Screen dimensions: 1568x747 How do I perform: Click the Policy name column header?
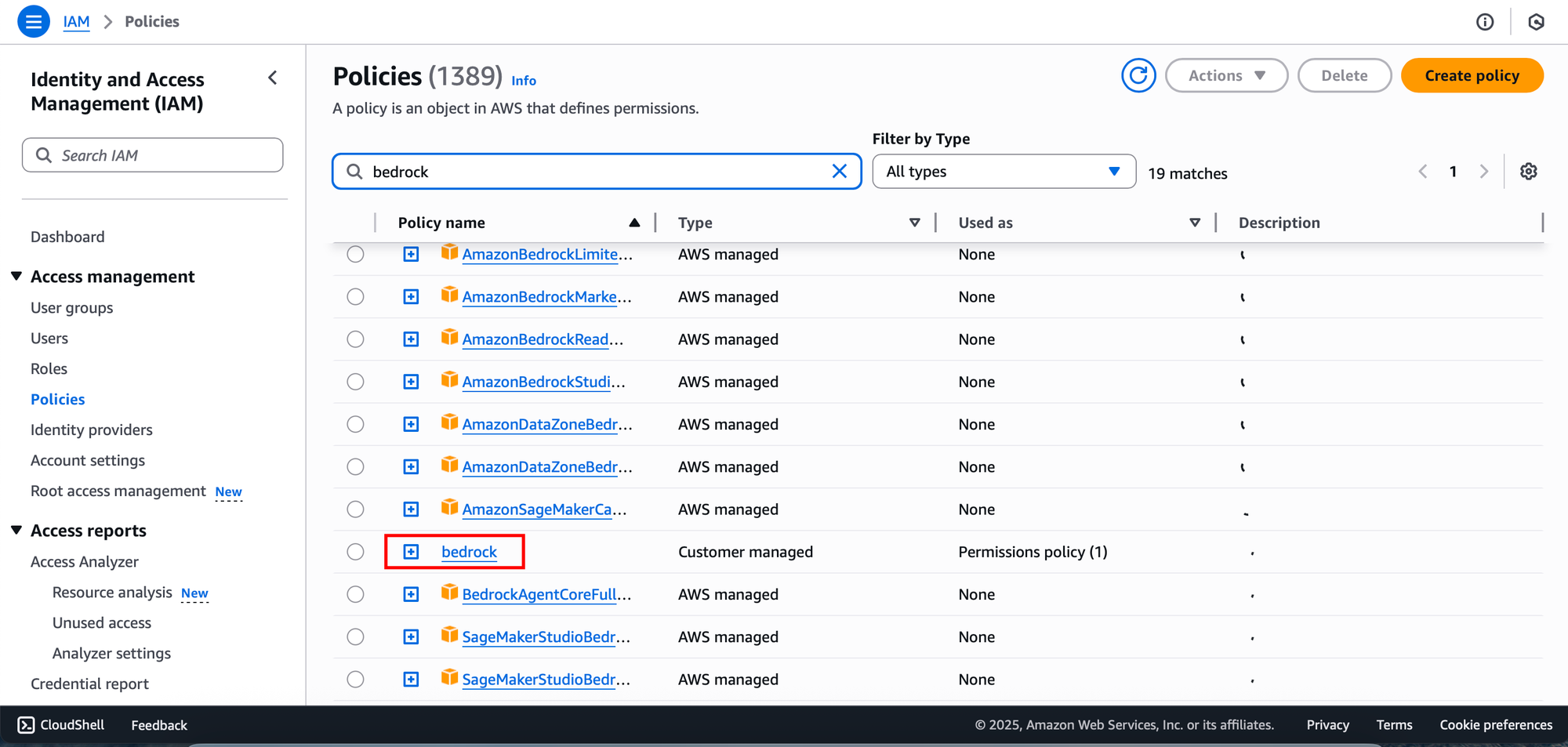click(441, 223)
